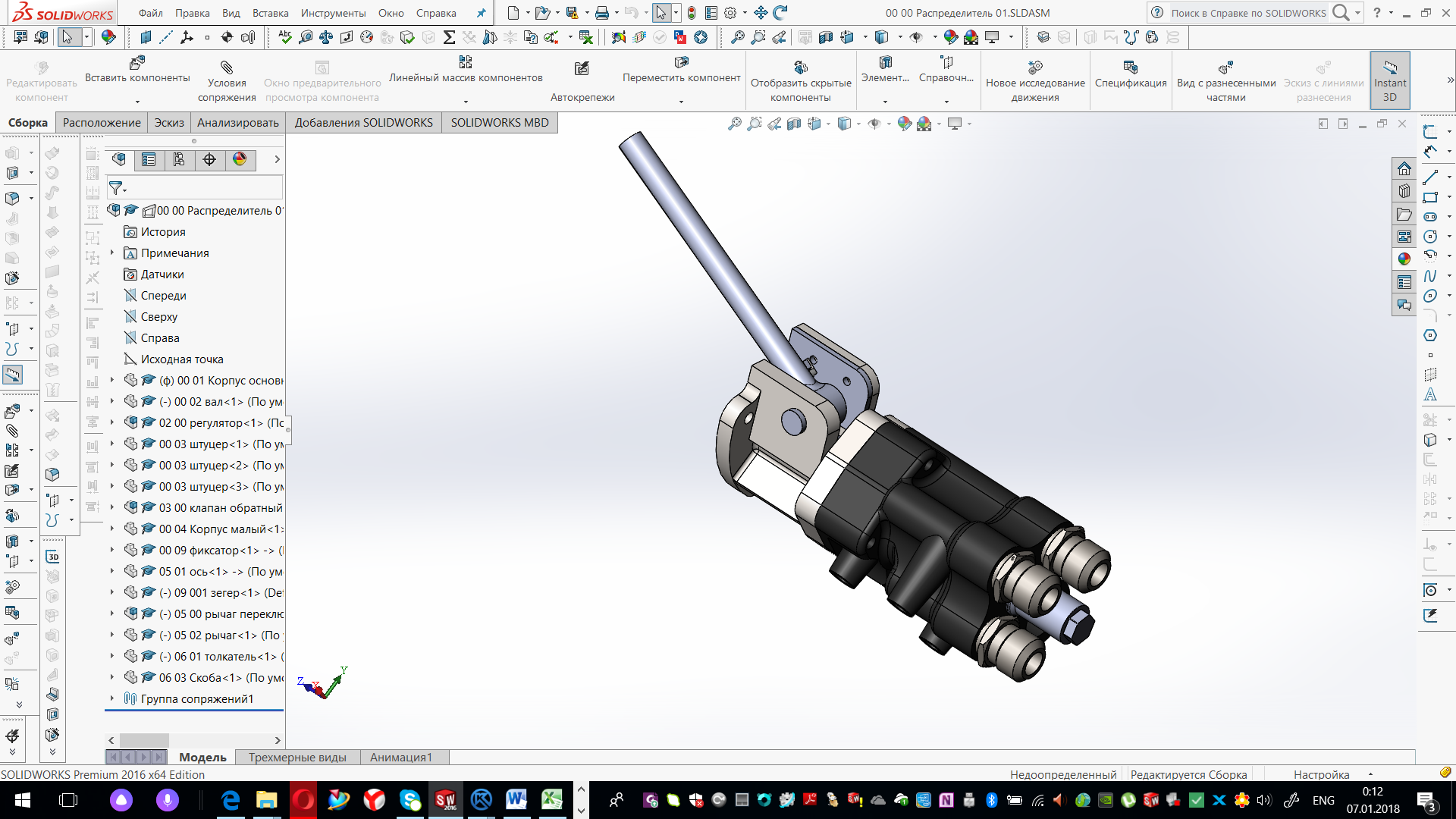Image resolution: width=1456 pixels, height=819 pixels.
Task: Open Appearances tab in task pane
Action: 1404,259
